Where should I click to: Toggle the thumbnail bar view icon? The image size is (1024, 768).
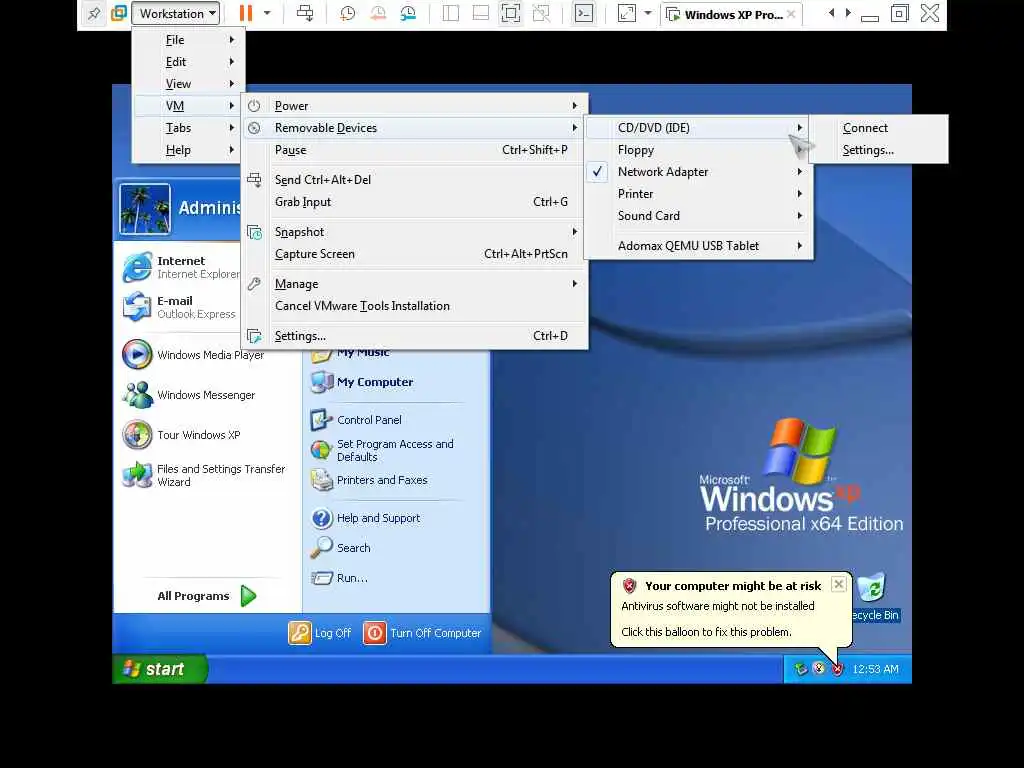point(481,13)
